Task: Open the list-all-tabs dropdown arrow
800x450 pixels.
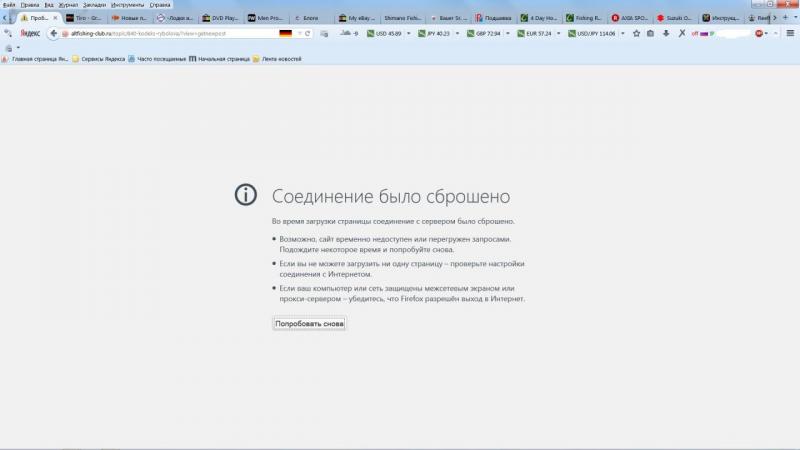Action: coord(795,17)
